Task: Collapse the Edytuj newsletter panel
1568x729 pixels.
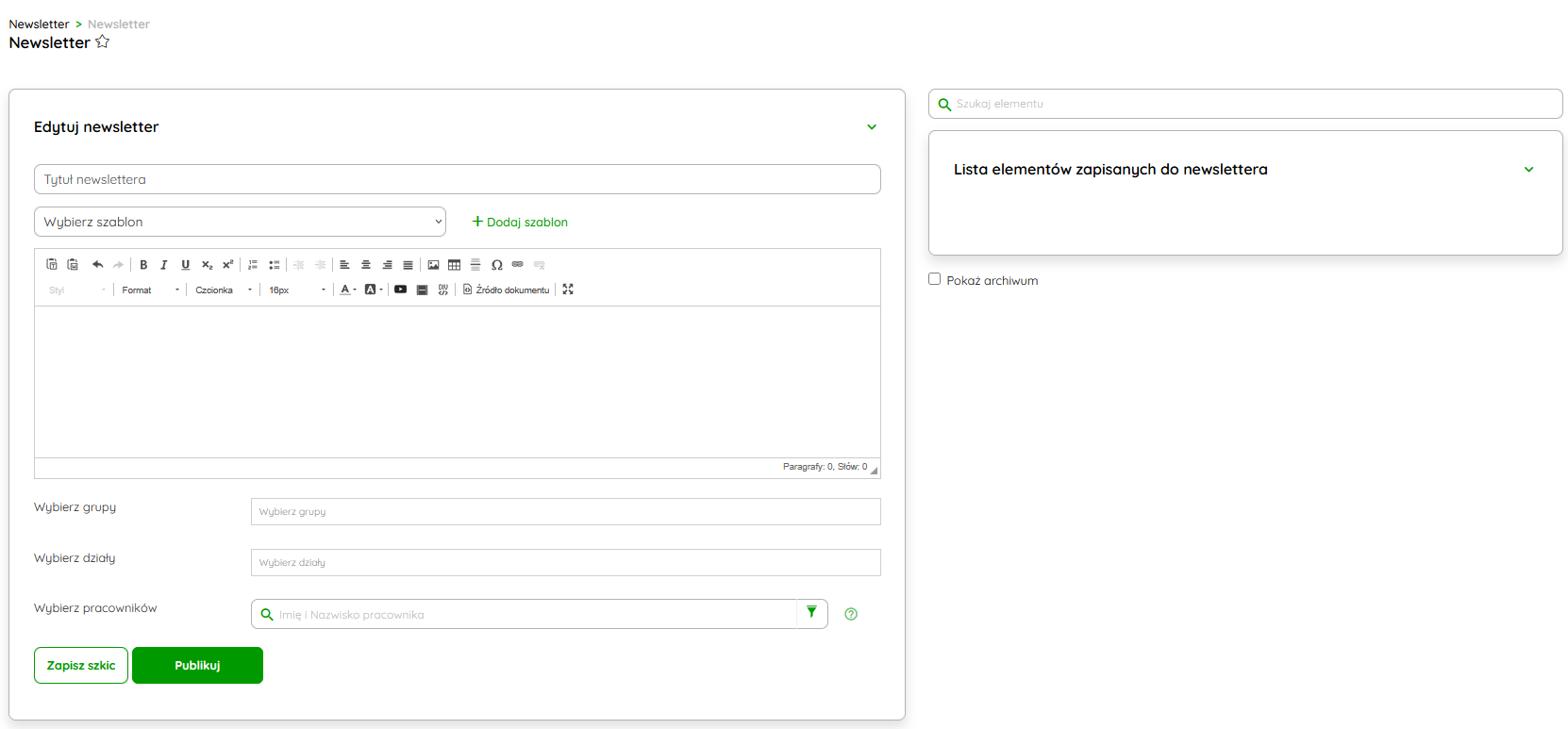Action: [x=872, y=127]
